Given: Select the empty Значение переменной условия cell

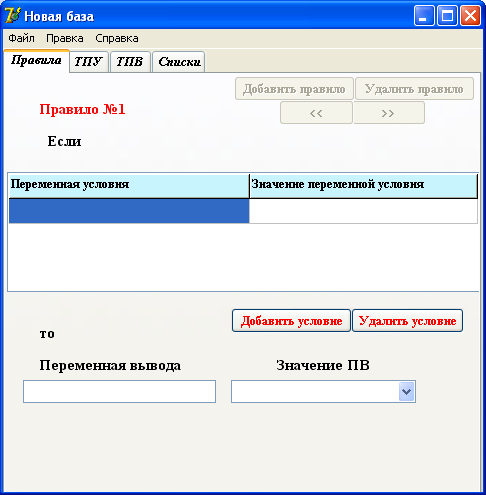Looking at the screenshot, I should pos(363,211).
